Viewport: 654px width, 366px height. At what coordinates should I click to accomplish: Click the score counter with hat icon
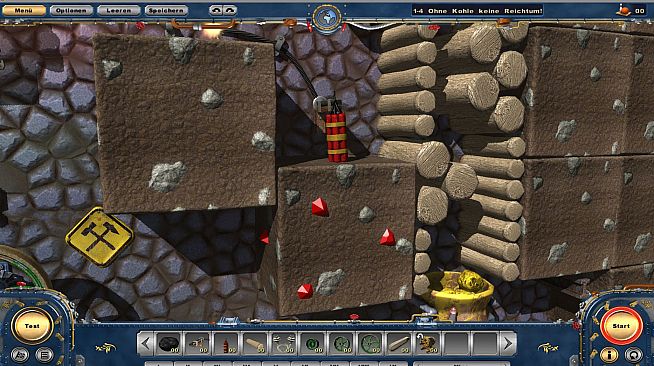tap(631, 10)
